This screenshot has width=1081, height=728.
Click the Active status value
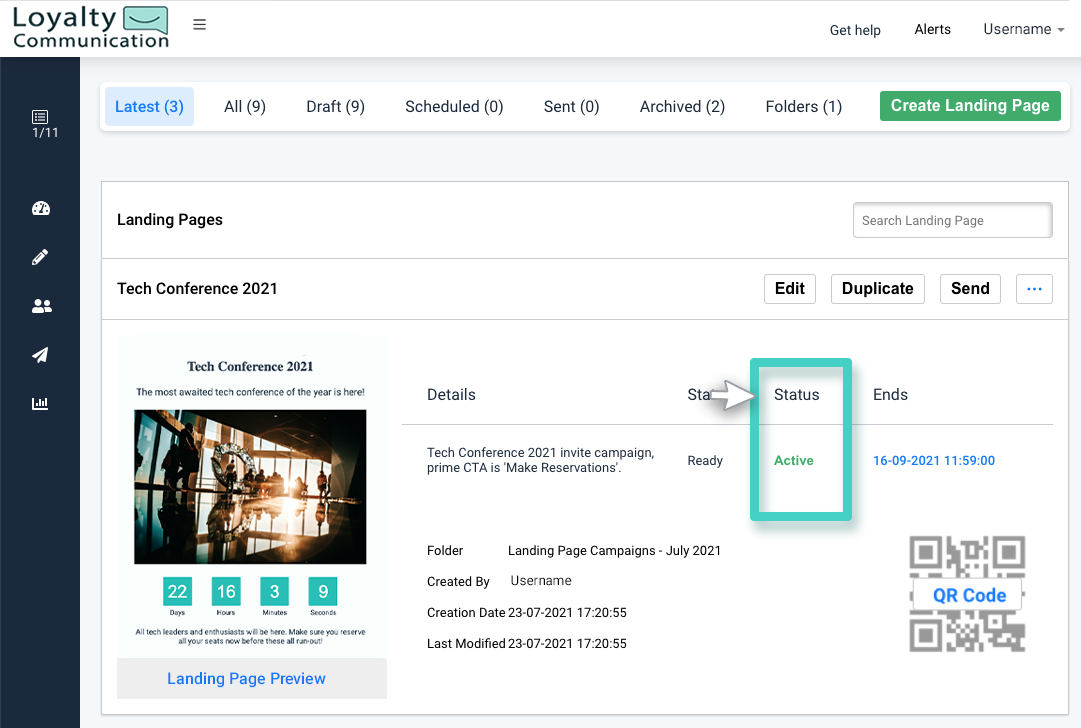[x=794, y=461]
